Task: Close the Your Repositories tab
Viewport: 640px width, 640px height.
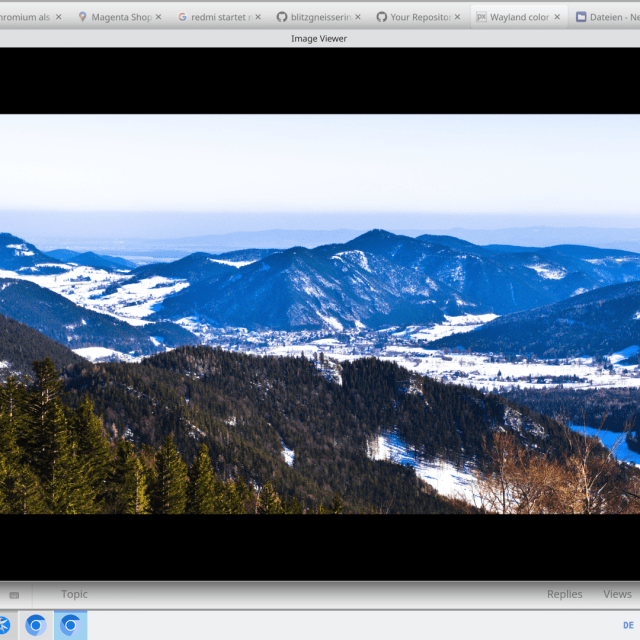Action: (458, 17)
